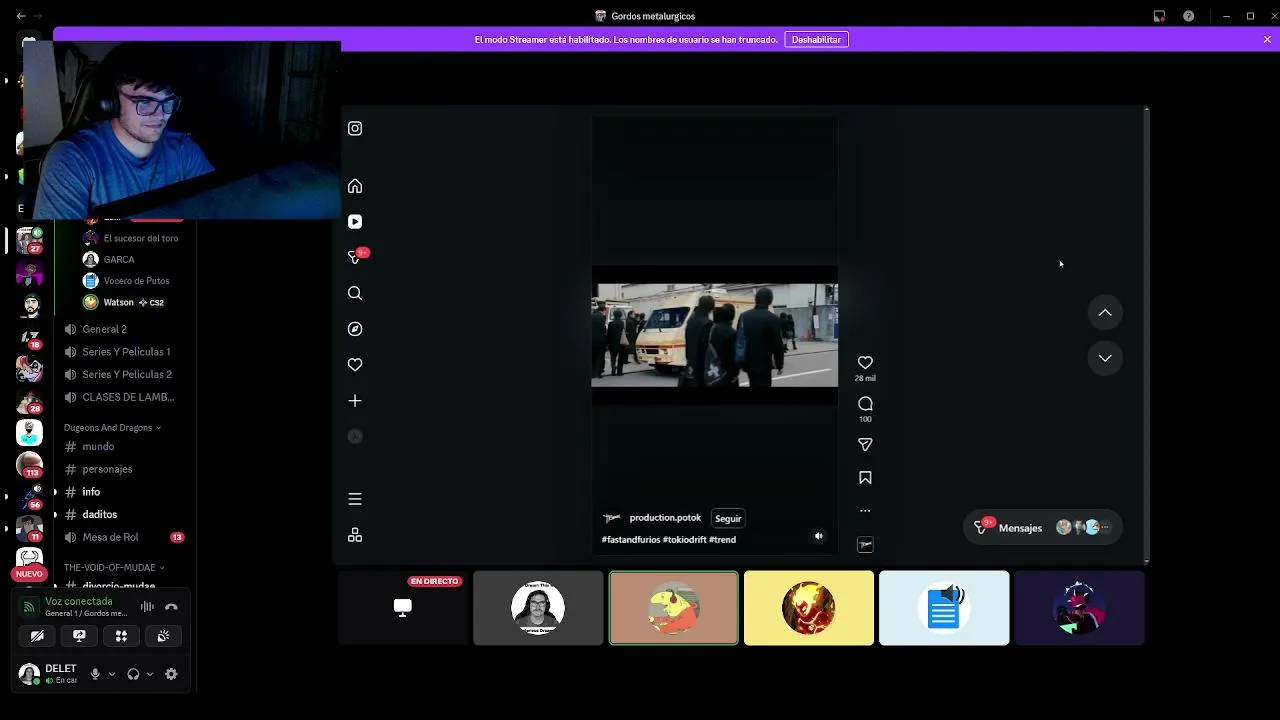Screen dimensions: 1280x720
Task: Open the Instagram Reels icon
Action: 355,222
